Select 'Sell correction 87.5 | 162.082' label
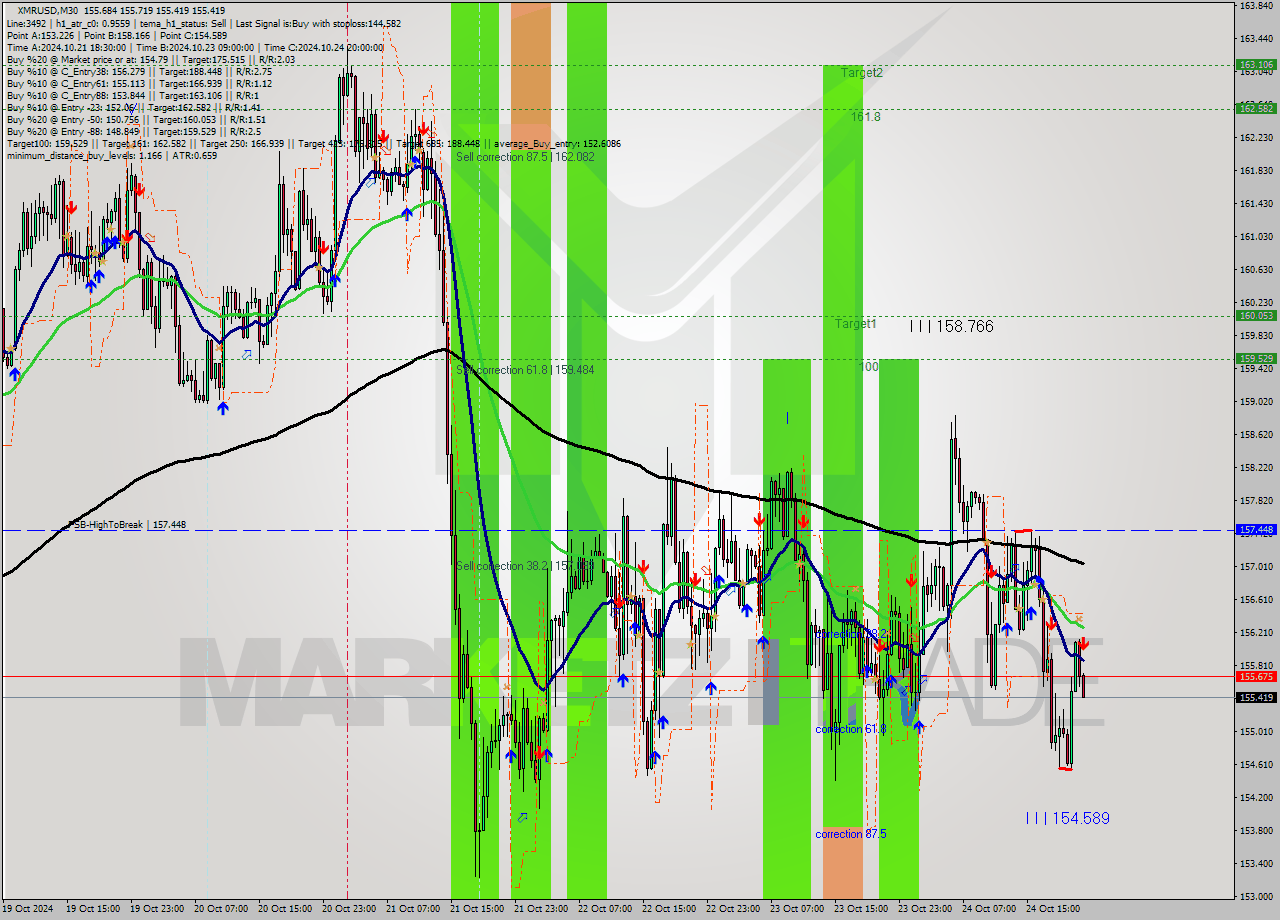 (x=525, y=157)
